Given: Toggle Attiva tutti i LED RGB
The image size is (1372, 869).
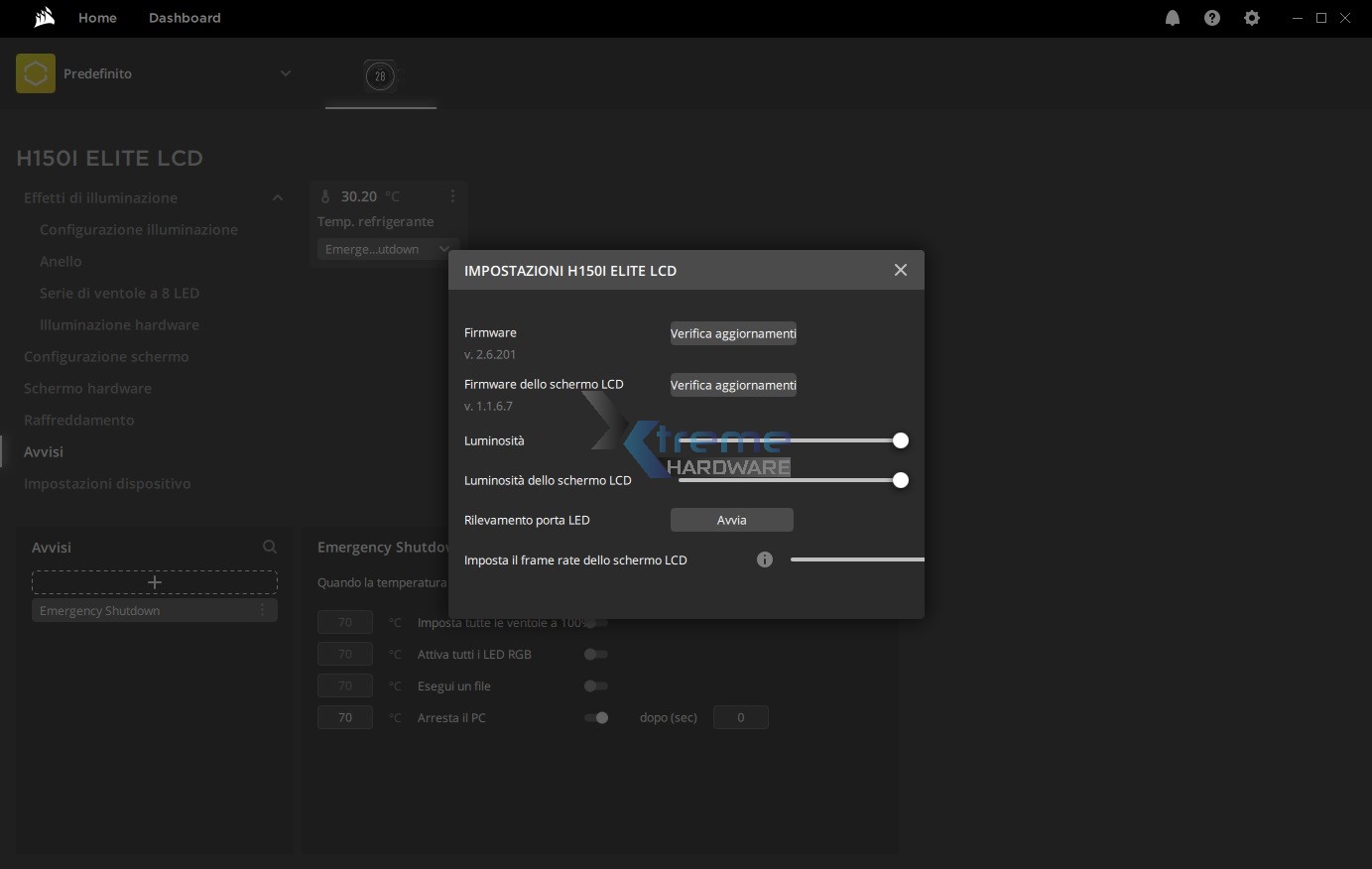Looking at the screenshot, I should point(596,654).
